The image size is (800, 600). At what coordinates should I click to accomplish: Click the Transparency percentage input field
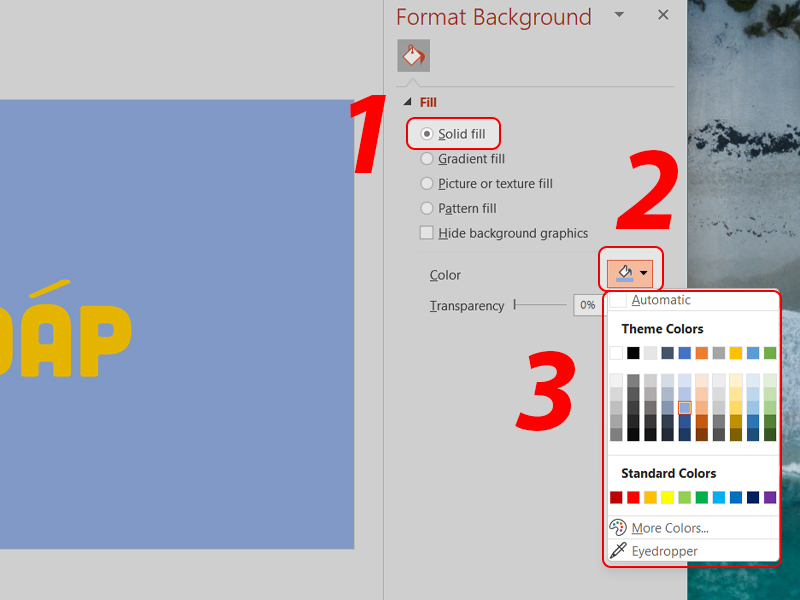pyautogui.click(x=587, y=306)
